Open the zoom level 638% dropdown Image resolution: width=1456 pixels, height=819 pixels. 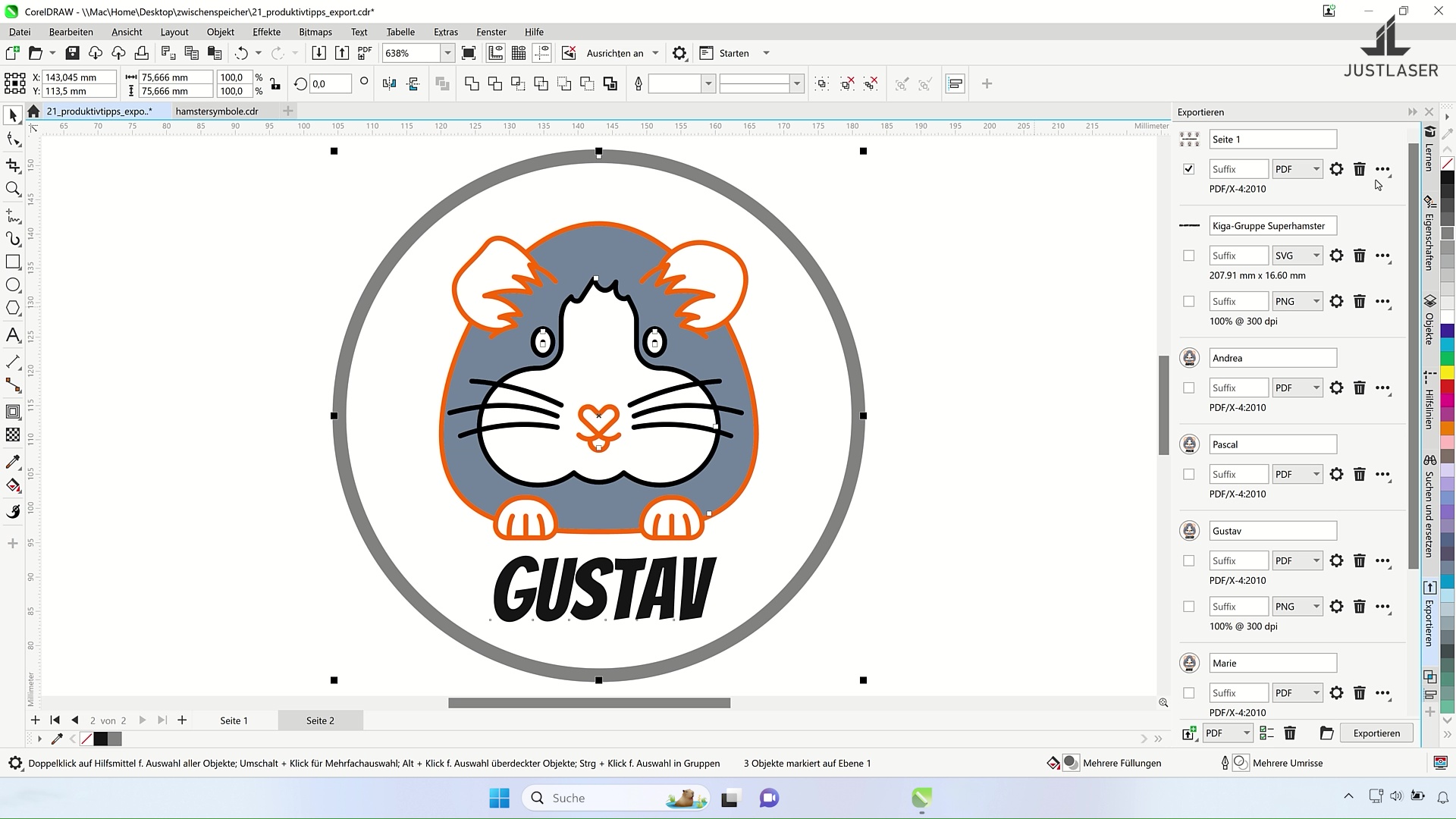coord(447,53)
